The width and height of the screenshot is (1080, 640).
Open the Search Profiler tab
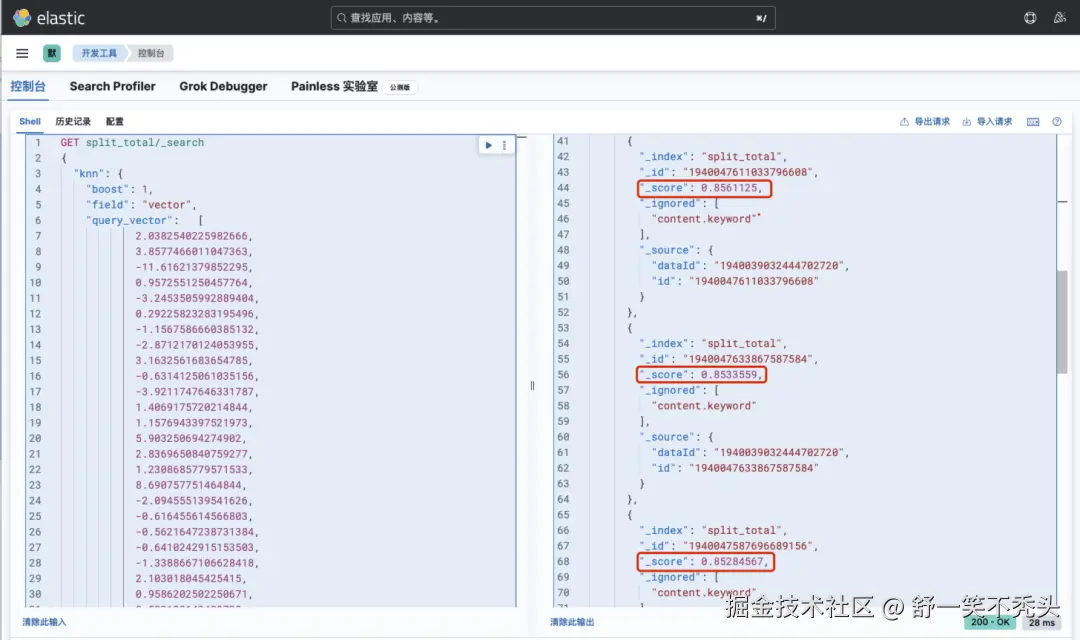pos(112,87)
